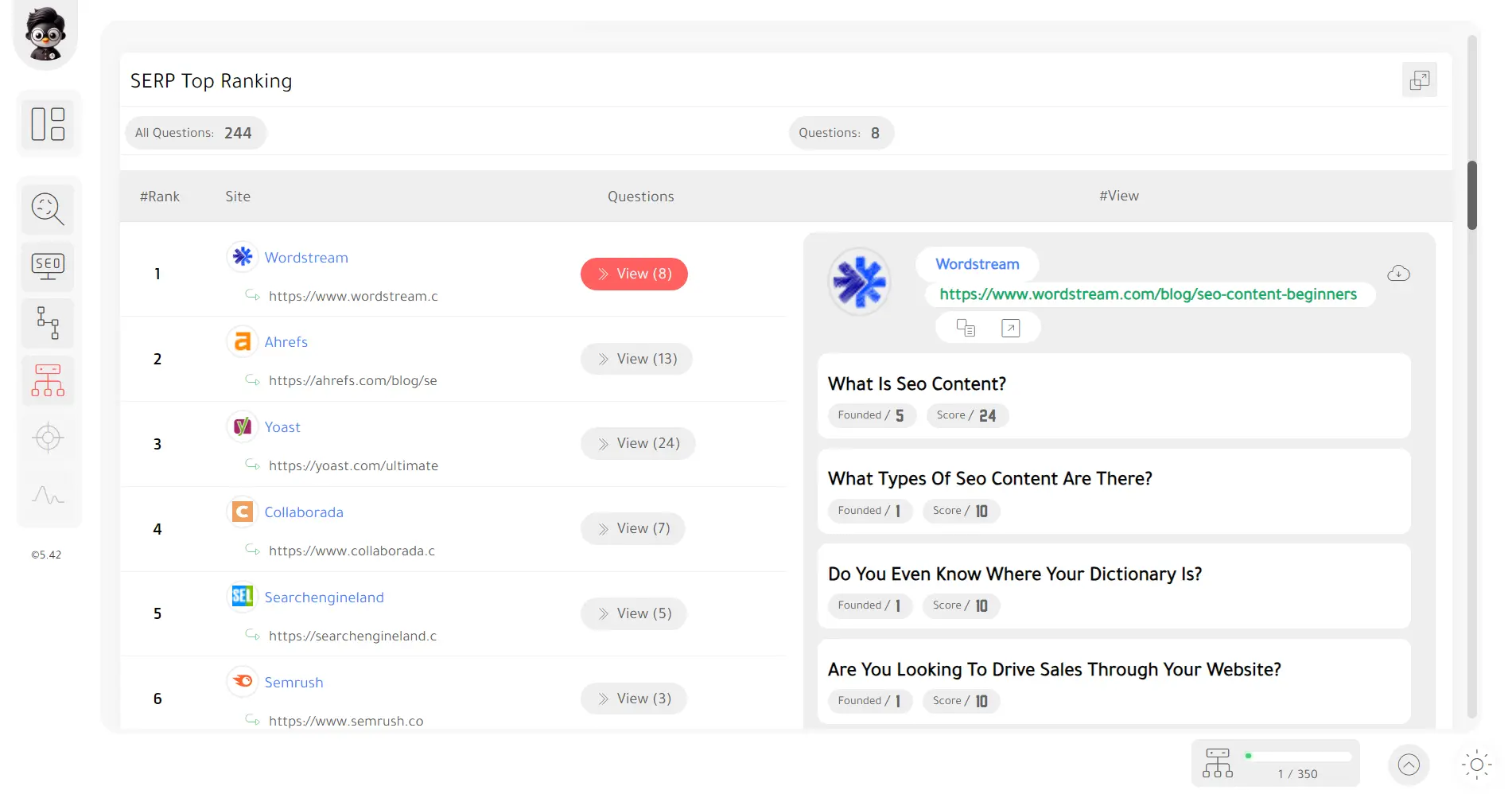Image resolution: width=1512 pixels, height=794 pixels.
Task: Click the All Questions 244 badge
Action: point(195,133)
